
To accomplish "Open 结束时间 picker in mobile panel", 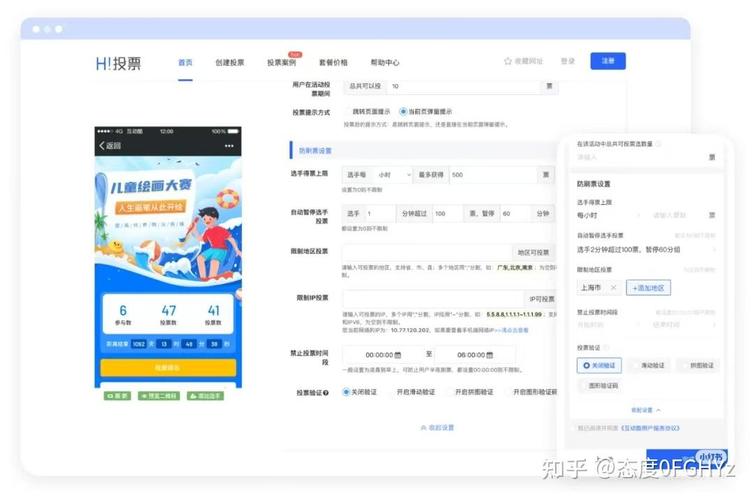I will pyautogui.click(x=684, y=325).
